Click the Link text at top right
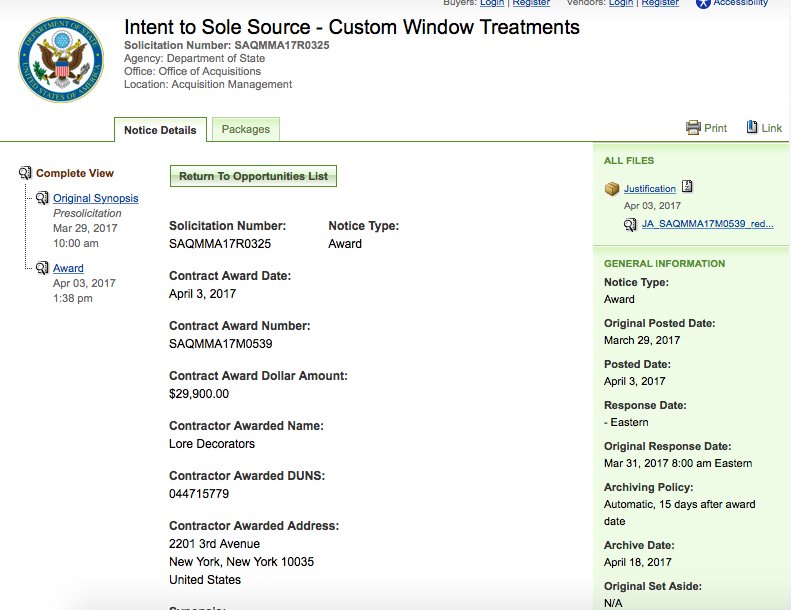Viewport: 791px width, 610px height. coord(771,128)
